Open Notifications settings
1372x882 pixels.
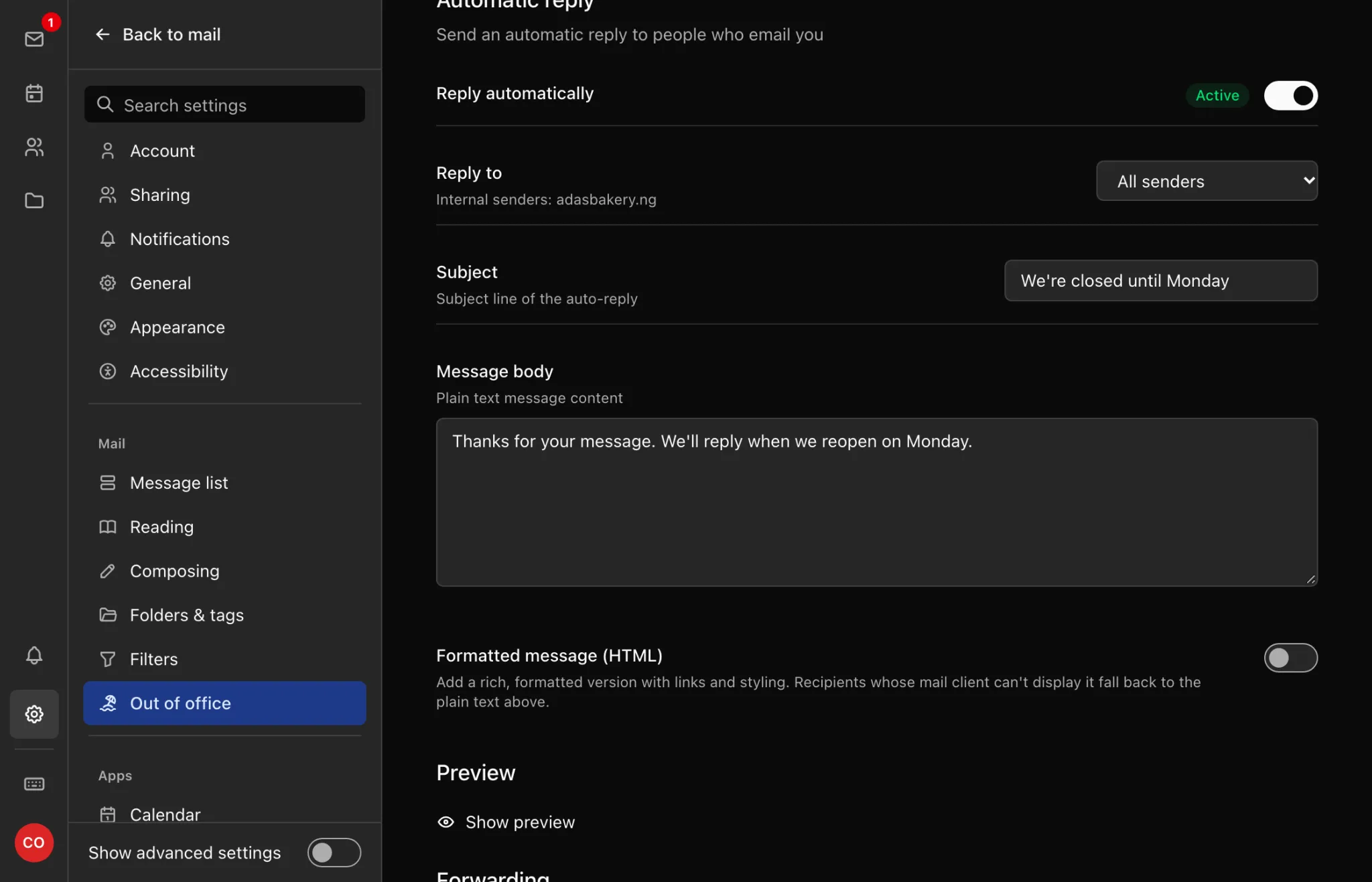pyautogui.click(x=224, y=239)
